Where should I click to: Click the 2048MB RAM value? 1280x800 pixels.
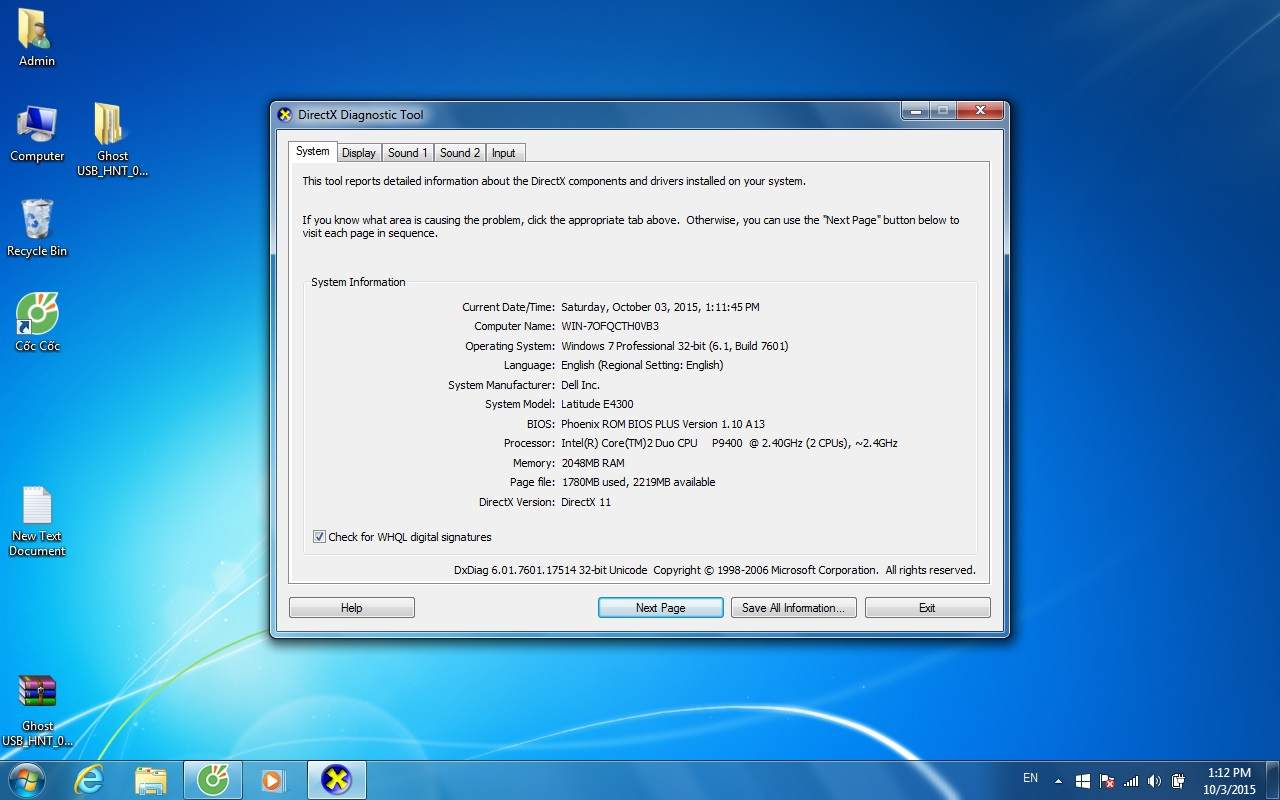tap(593, 463)
